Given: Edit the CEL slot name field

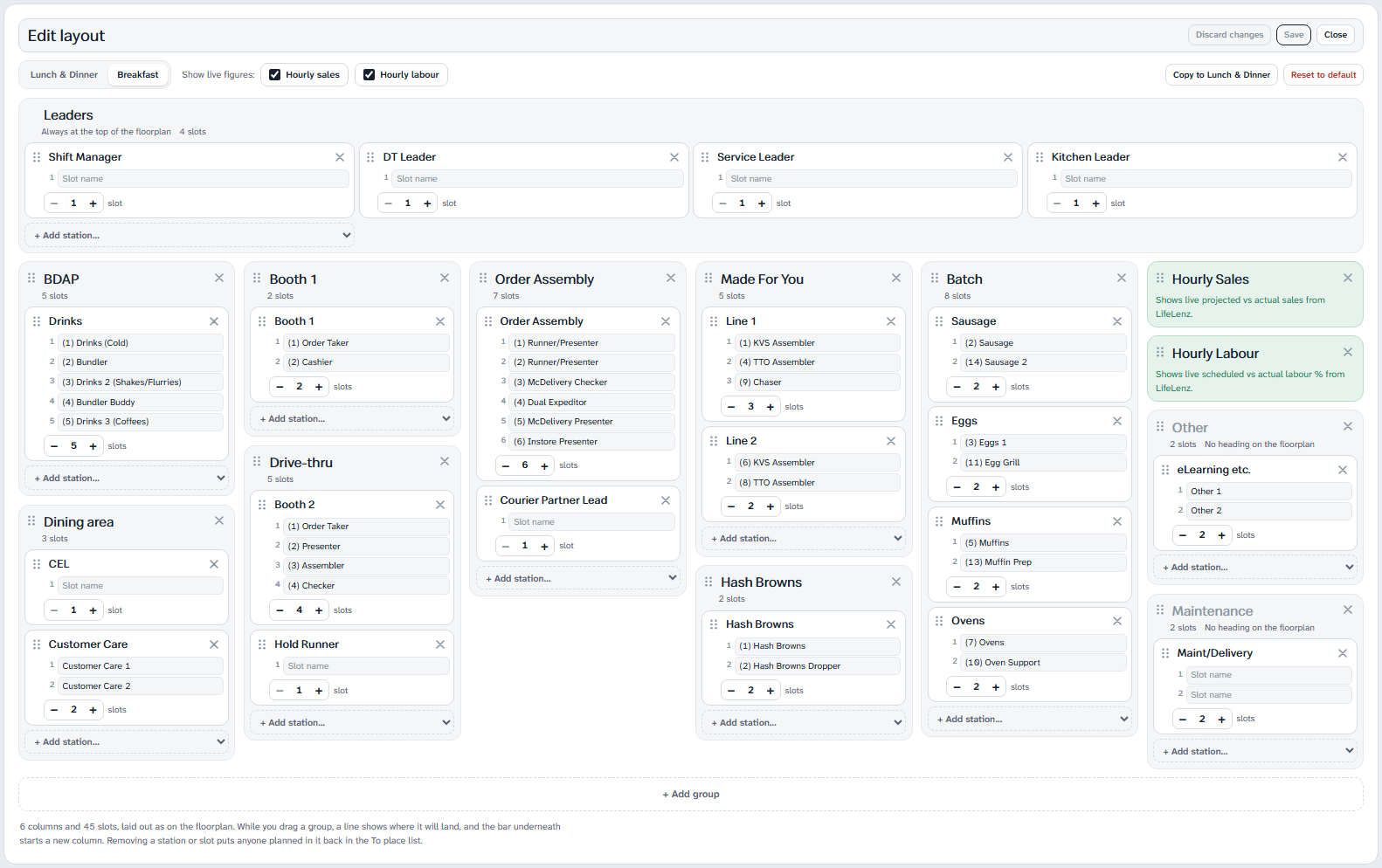Looking at the screenshot, I should pyautogui.click(x=141, y=586).
